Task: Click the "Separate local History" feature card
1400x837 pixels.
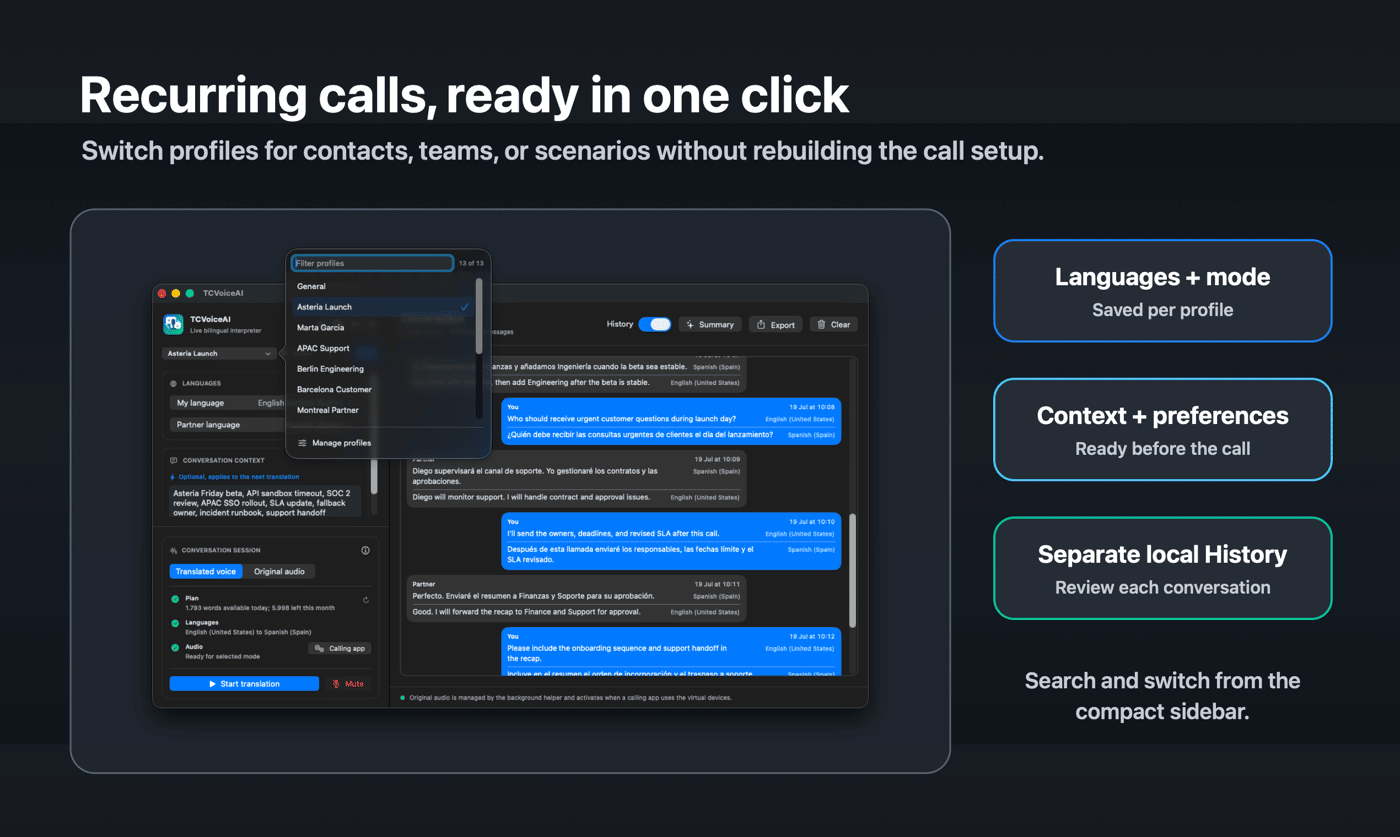Action: pyautogui.click(x=1162, y=569)
